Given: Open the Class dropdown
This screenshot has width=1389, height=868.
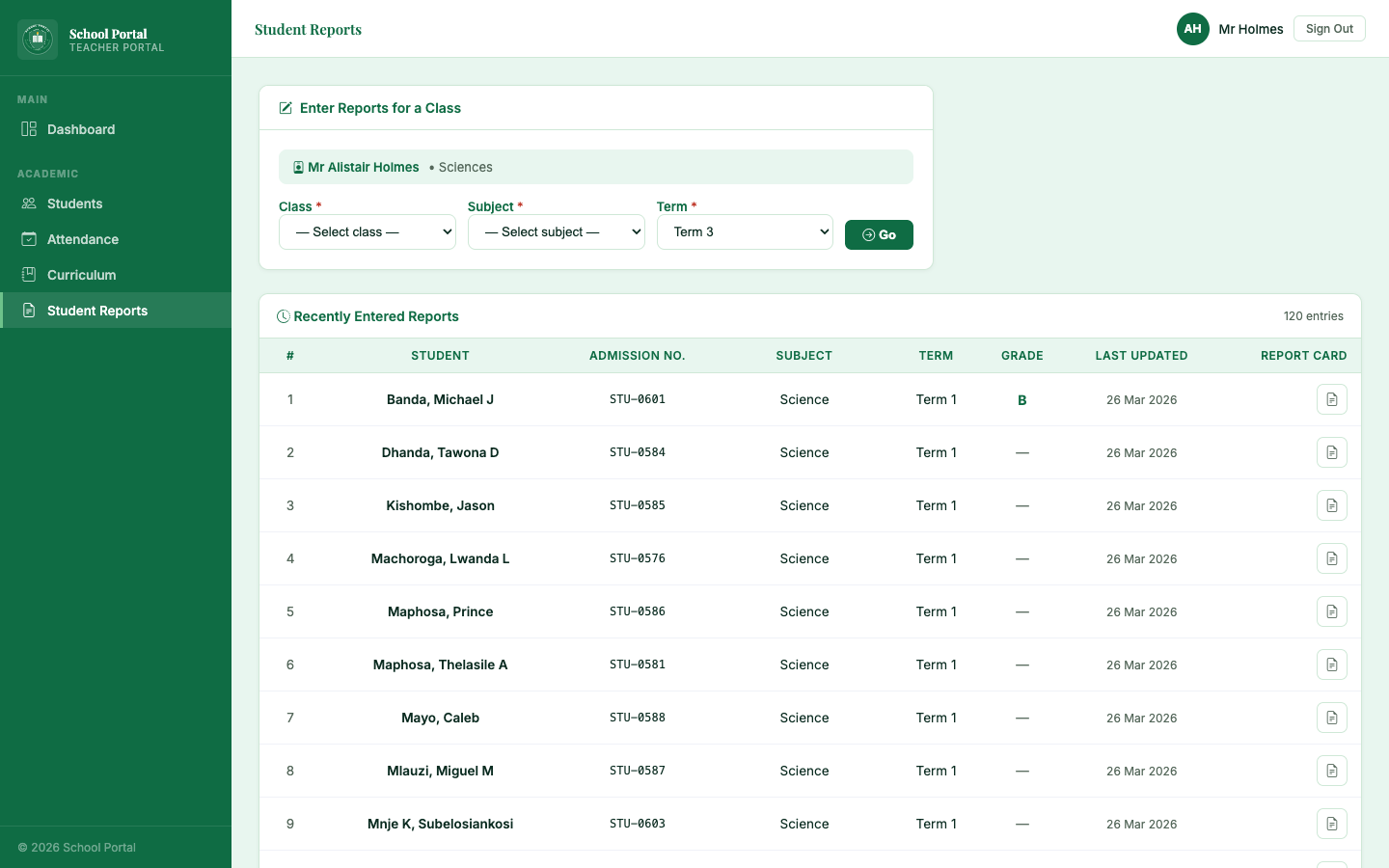Looking at the screenshot, I should click(x=367, y=232).
